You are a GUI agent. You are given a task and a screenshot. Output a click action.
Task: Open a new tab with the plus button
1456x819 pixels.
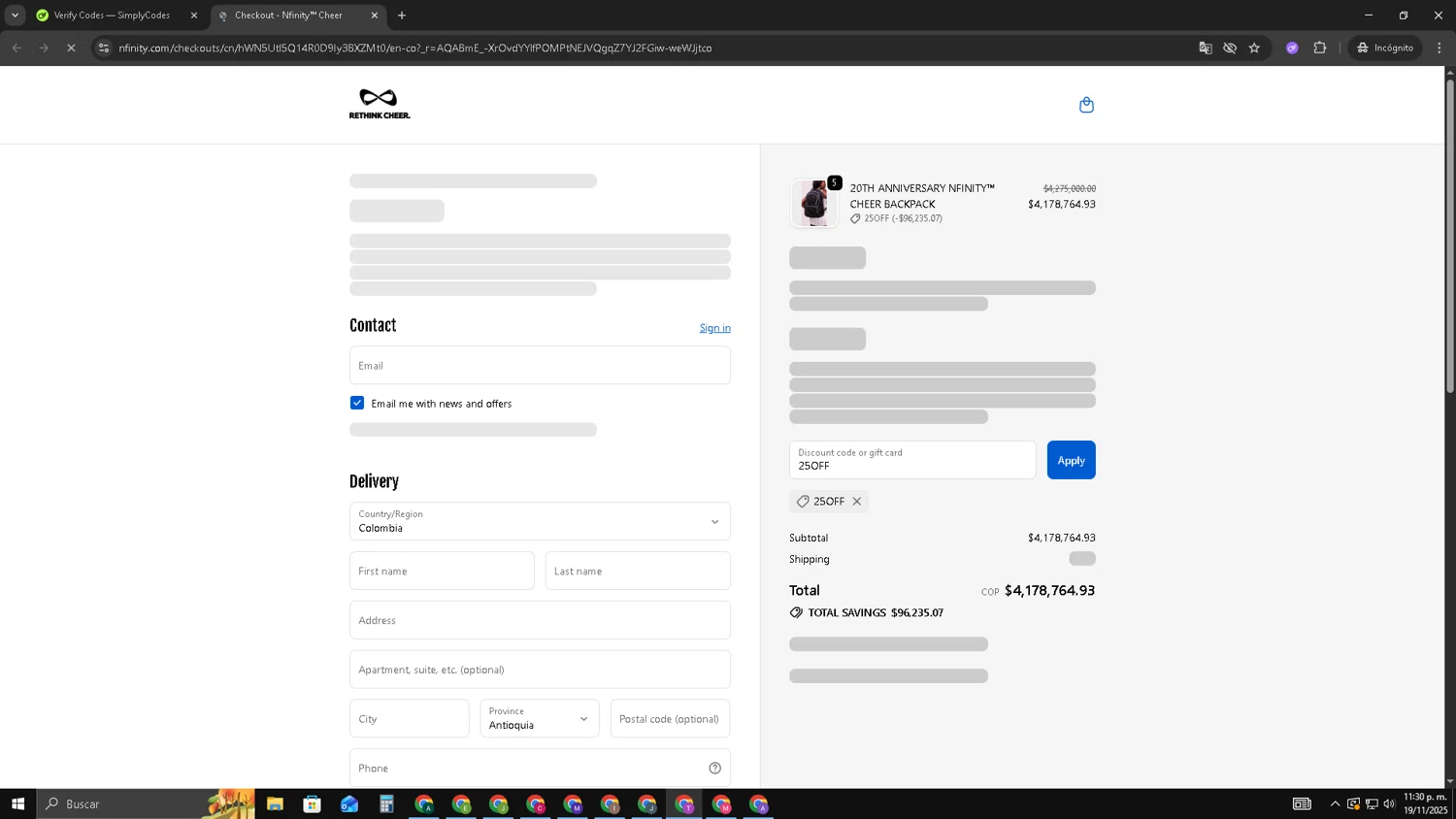click(x=402, y=16)
